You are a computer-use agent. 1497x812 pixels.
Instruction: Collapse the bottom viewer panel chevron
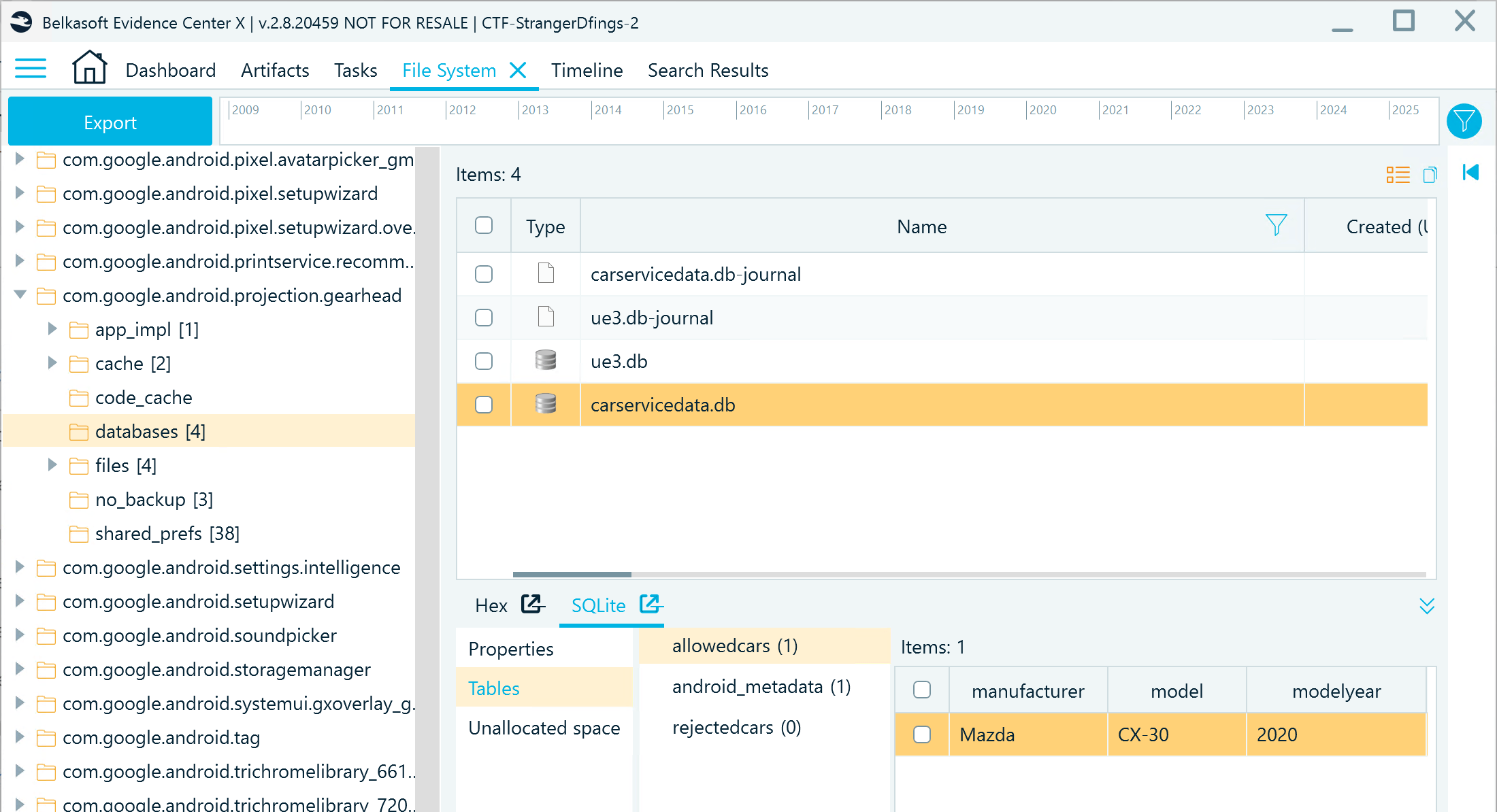click(1427, 605)
